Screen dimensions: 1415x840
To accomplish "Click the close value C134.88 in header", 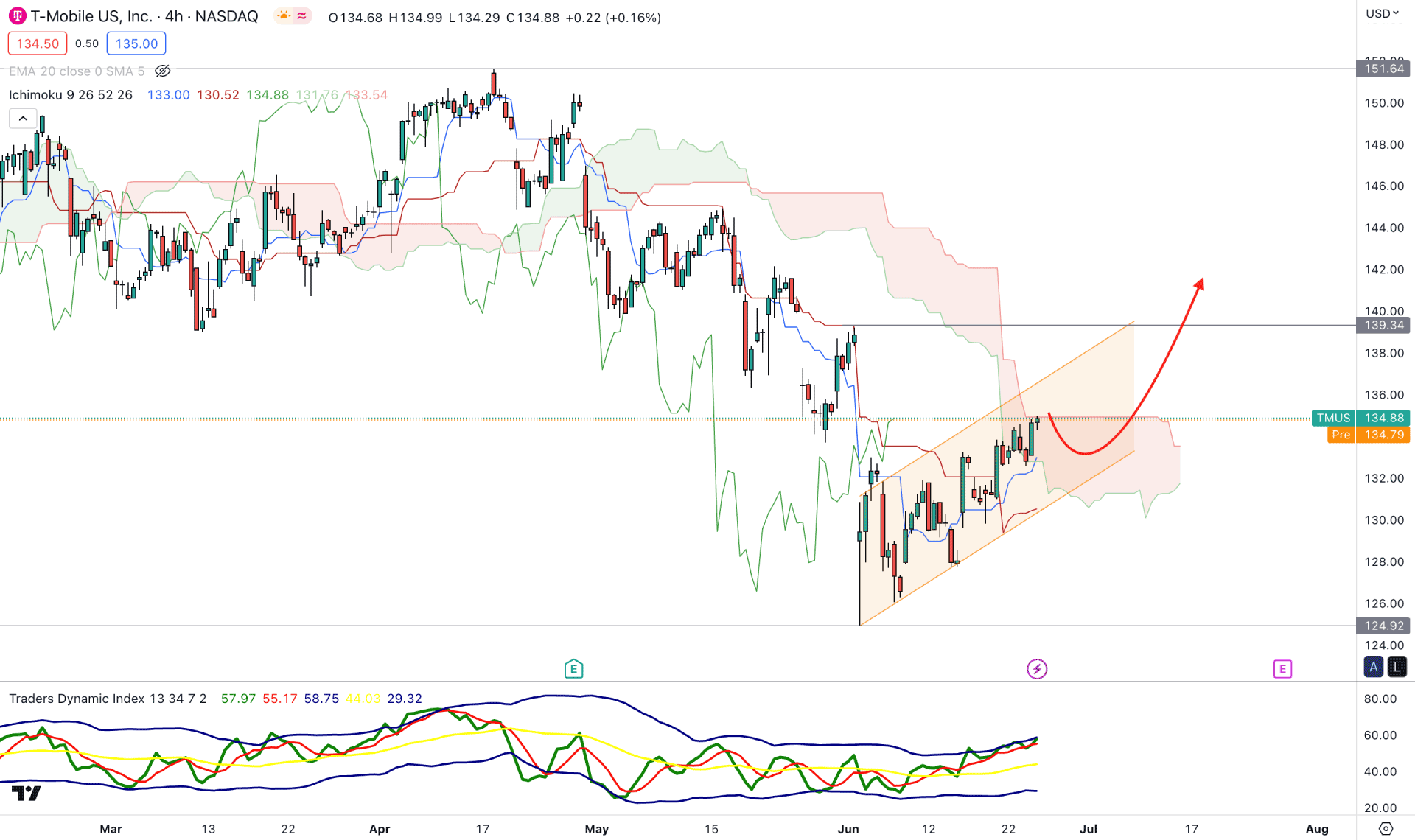I will pos(533,18).
